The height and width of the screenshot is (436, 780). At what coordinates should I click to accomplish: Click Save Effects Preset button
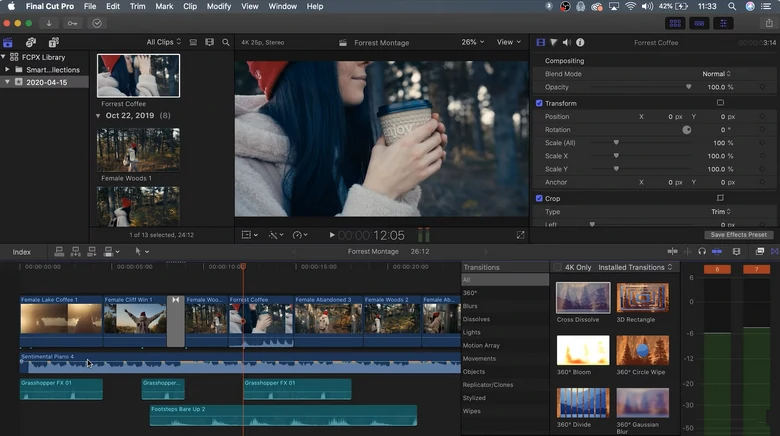pos(738,235)
